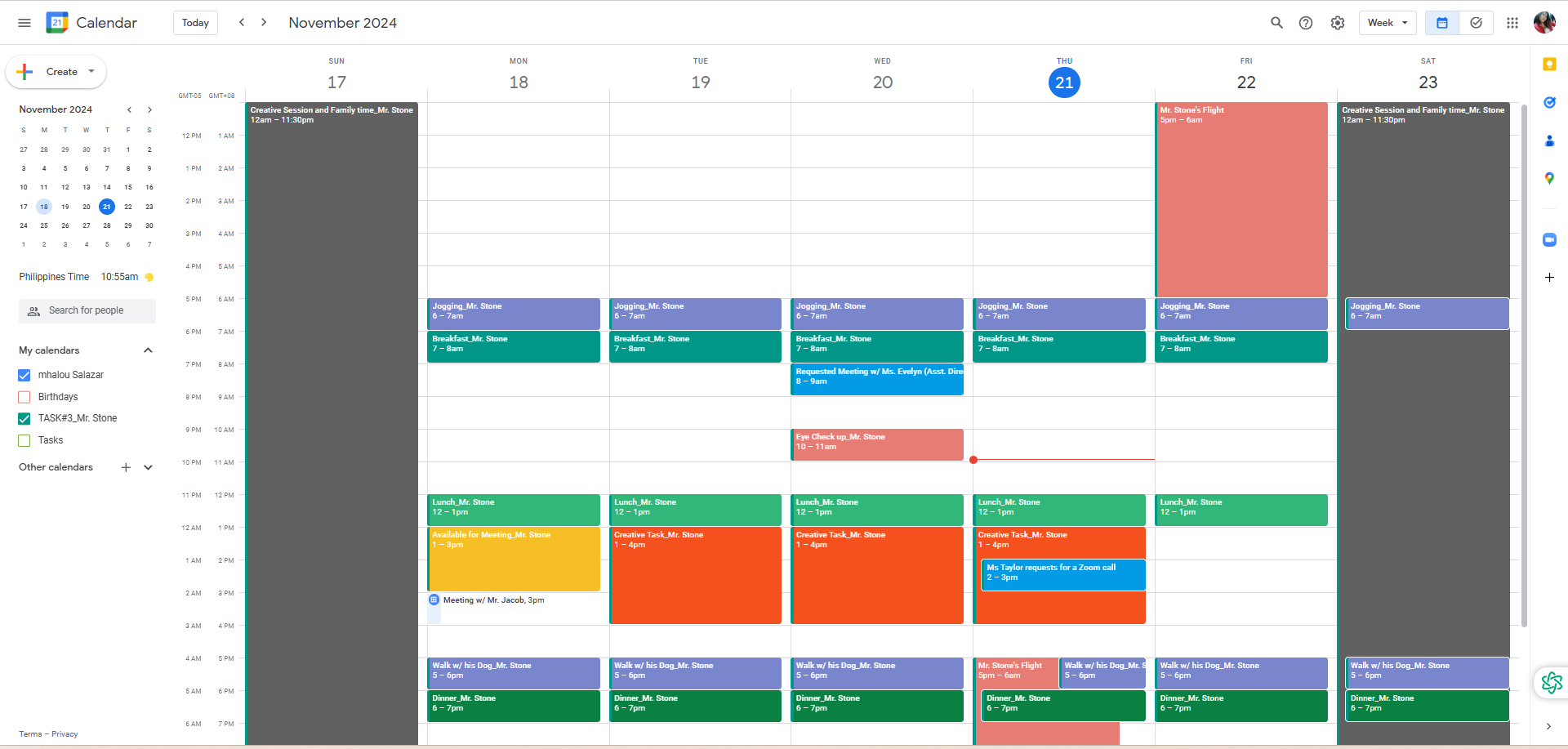Viewport: 1568px width, 749px height.
Task: Select Monday 18 day header
Action: pos(519,82)
